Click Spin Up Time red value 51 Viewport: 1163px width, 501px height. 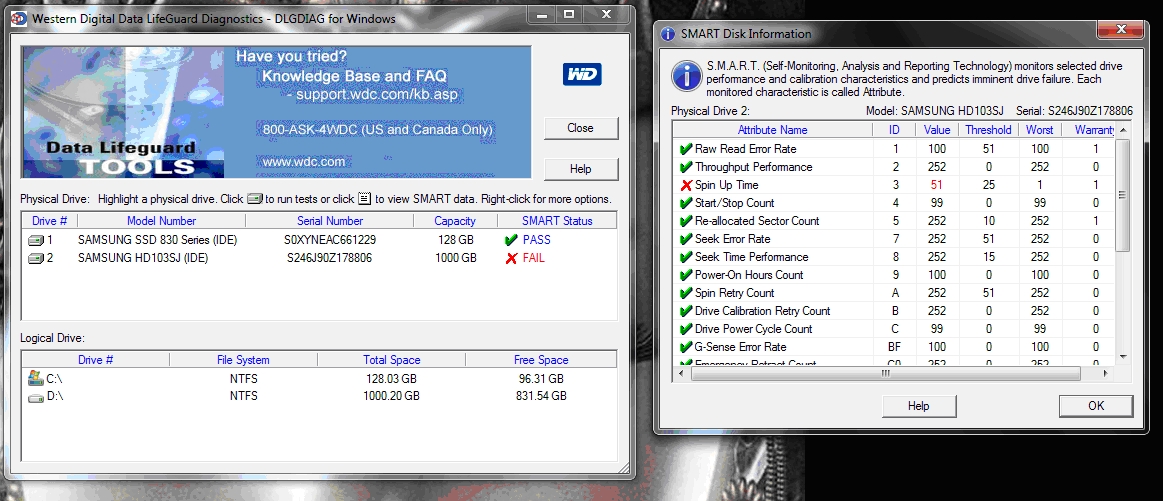[937, 185]
